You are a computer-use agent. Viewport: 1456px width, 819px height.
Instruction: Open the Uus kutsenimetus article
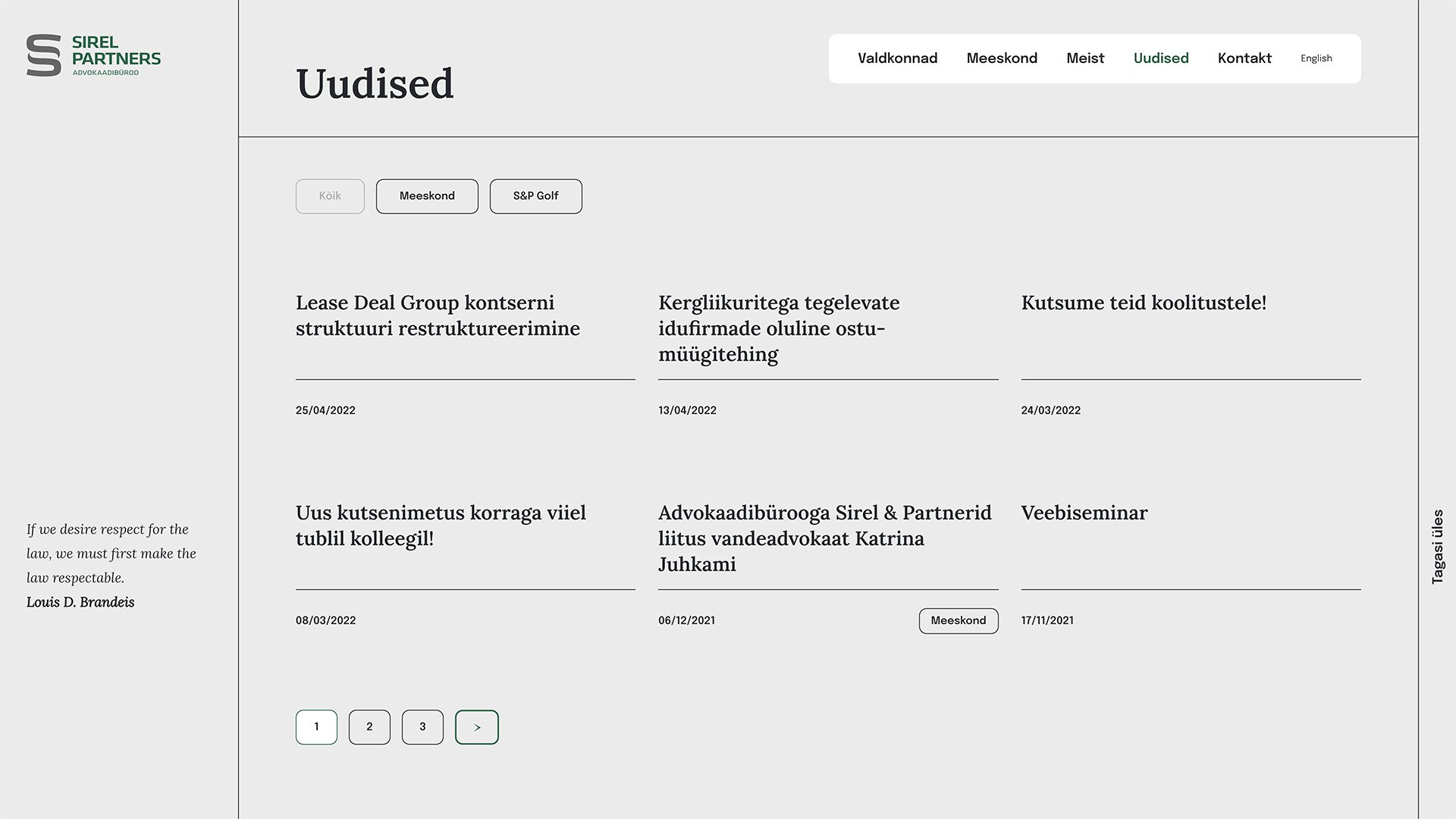pyautogui.click(x=441, y=526)
